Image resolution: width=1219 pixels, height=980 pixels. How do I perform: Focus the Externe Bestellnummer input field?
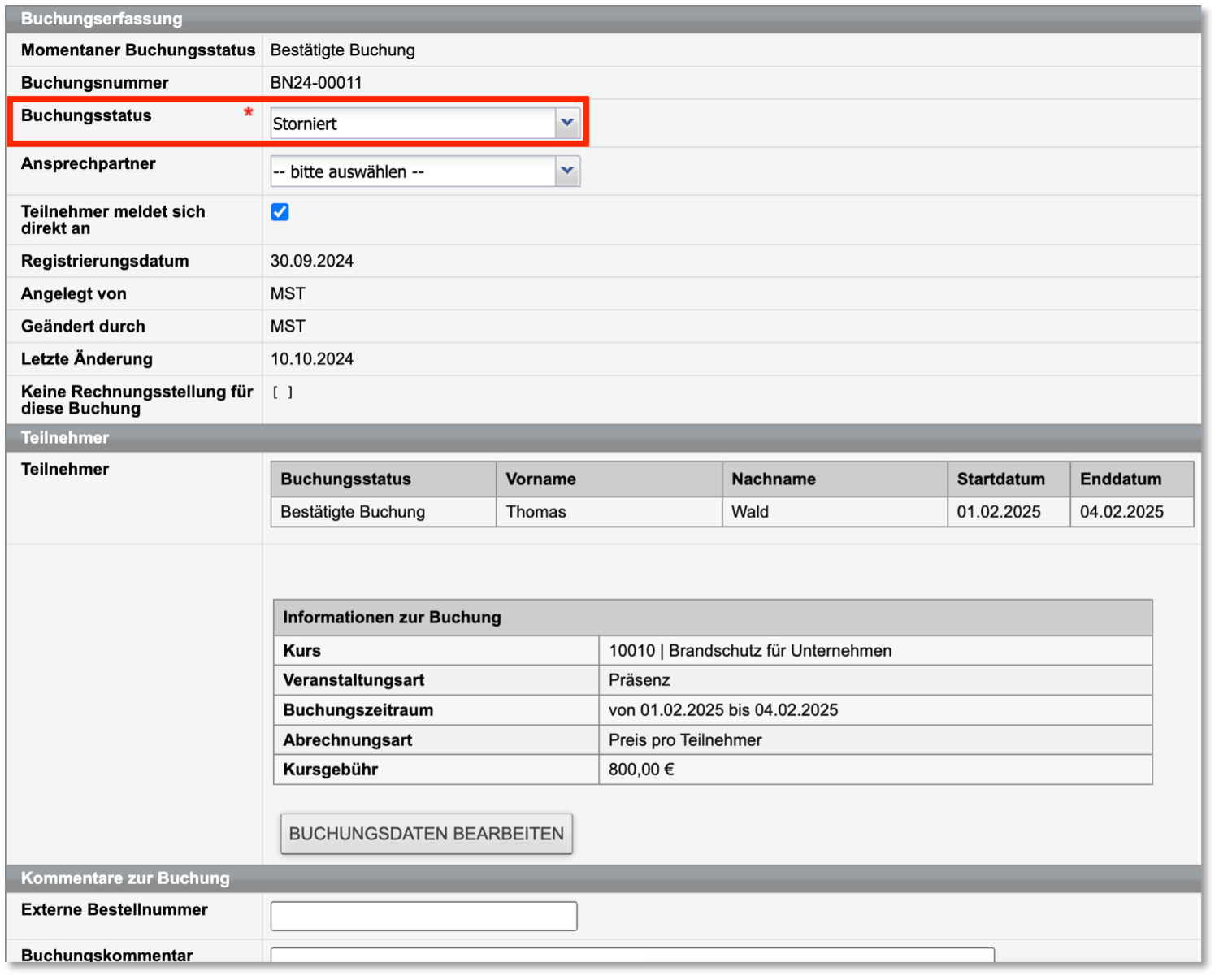423,916
